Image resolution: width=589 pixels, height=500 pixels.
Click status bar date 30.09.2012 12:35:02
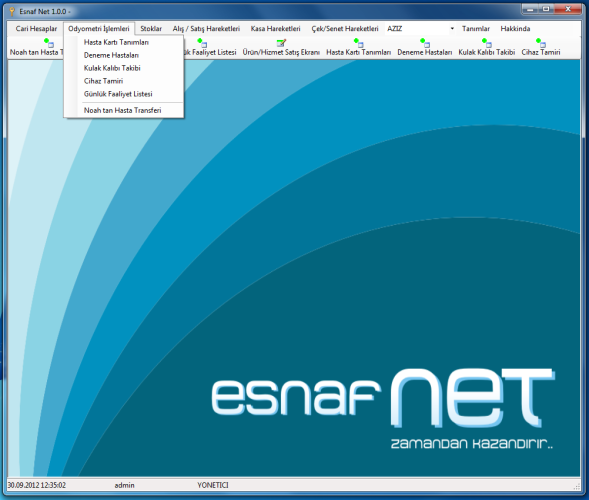tap(37, 485)
